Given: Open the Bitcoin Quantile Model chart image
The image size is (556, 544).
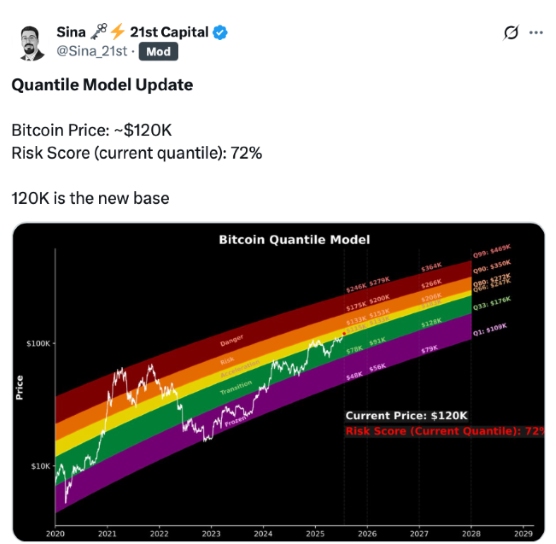Looking at the screenshot, I should click(x=279, y=382).
